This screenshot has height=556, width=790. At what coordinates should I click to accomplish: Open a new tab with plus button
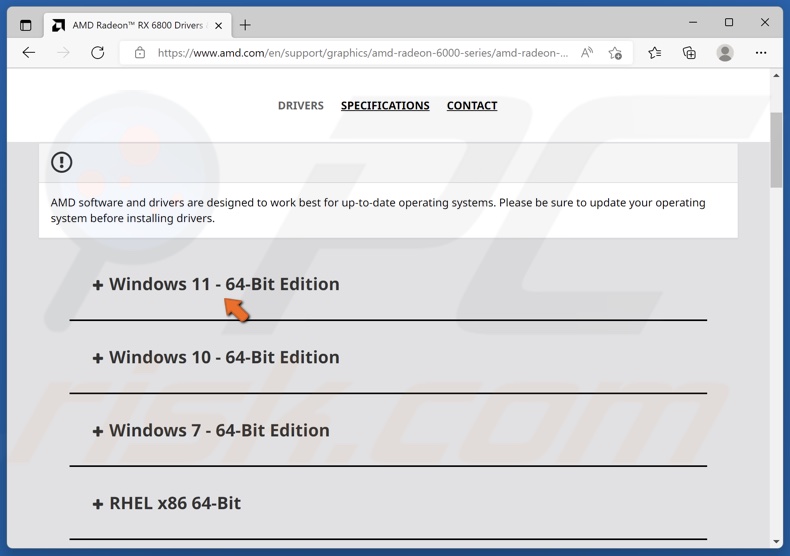pyautogui.click(x=245, y=25)
